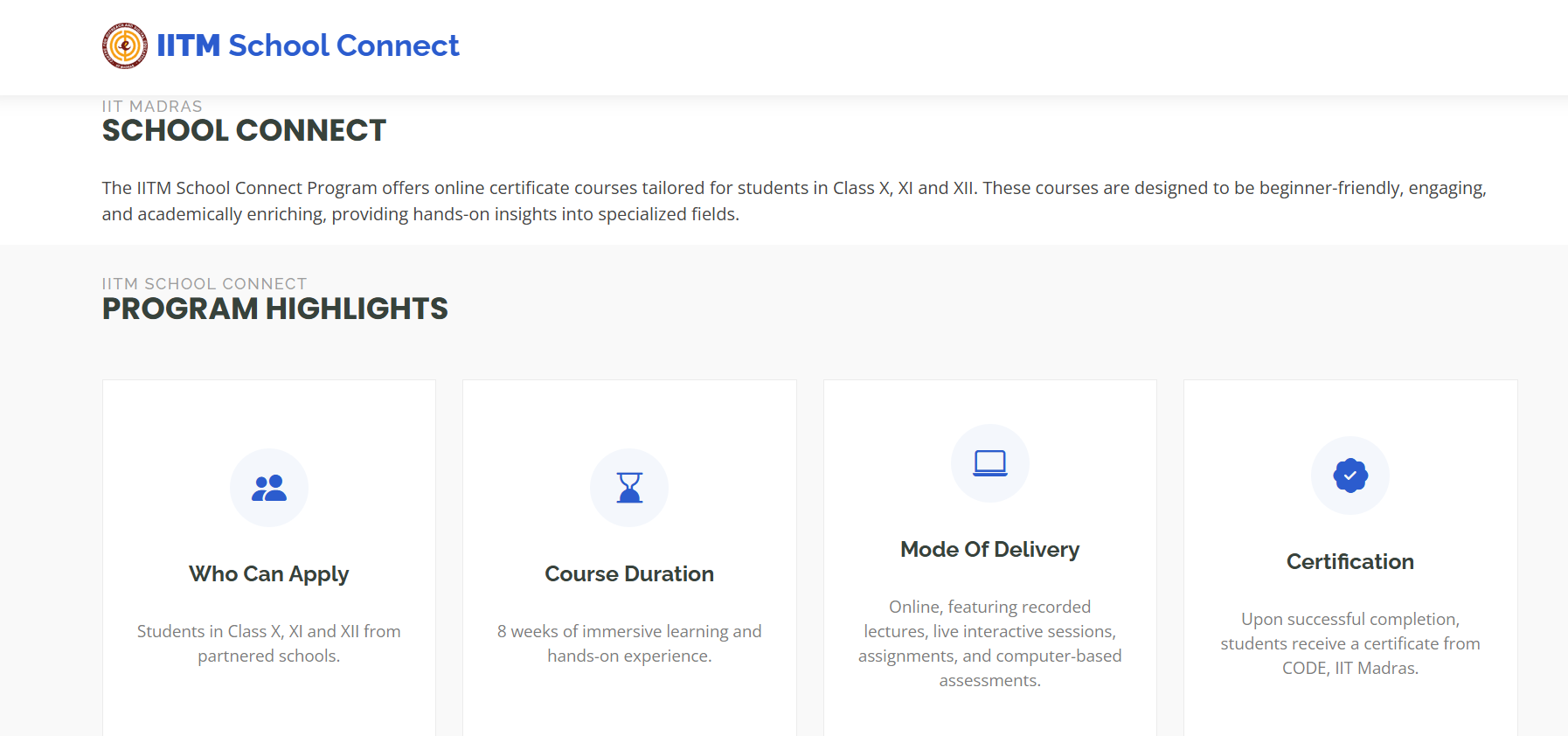Click the SCHOOL CONNECT heading
Image resolution: width=1568 pixels, height=736 pixels.
244,130
